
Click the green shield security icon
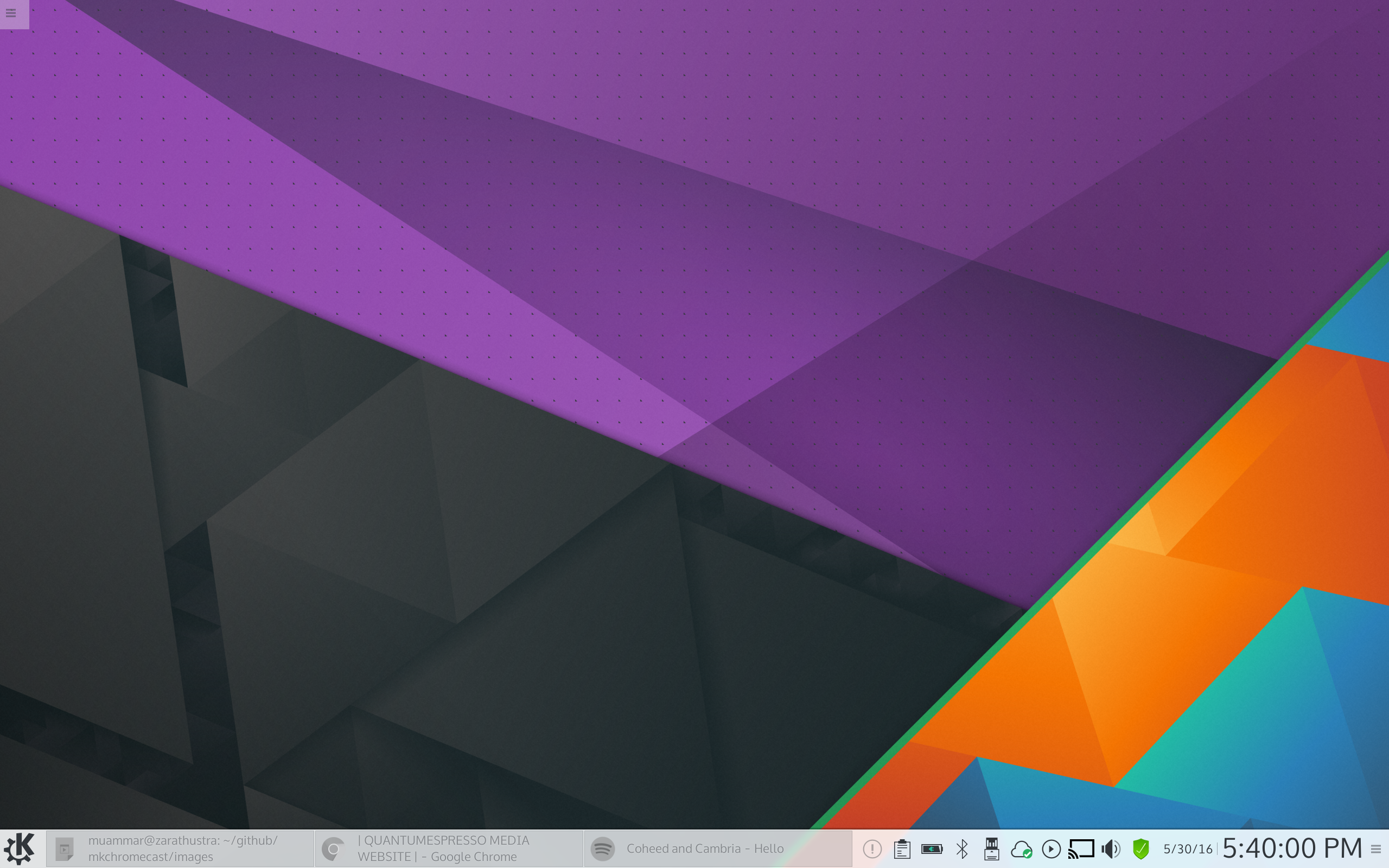[1140, 848]
